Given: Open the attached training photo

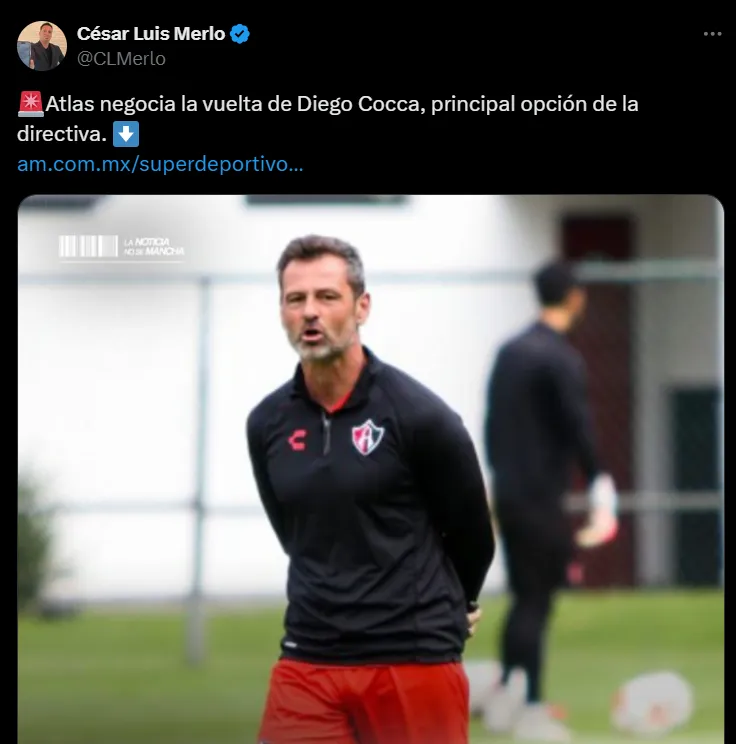Looking at the screenshot, I should (x=371, y=469).
